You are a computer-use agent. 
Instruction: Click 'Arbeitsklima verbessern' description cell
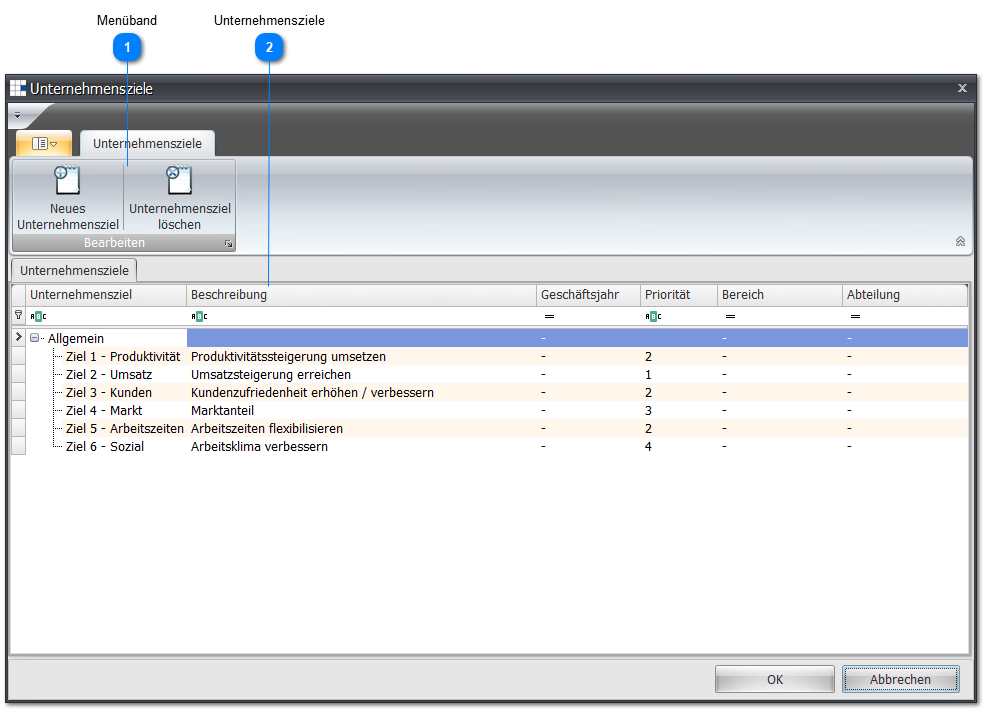[362, 447]
